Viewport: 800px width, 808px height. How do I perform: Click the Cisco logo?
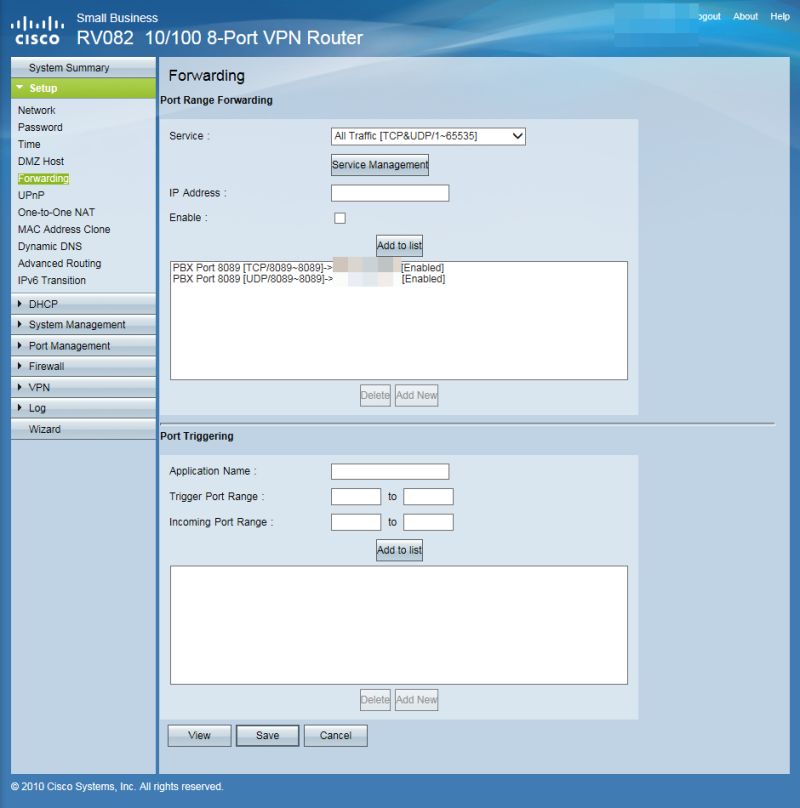[x=37, y=31]
